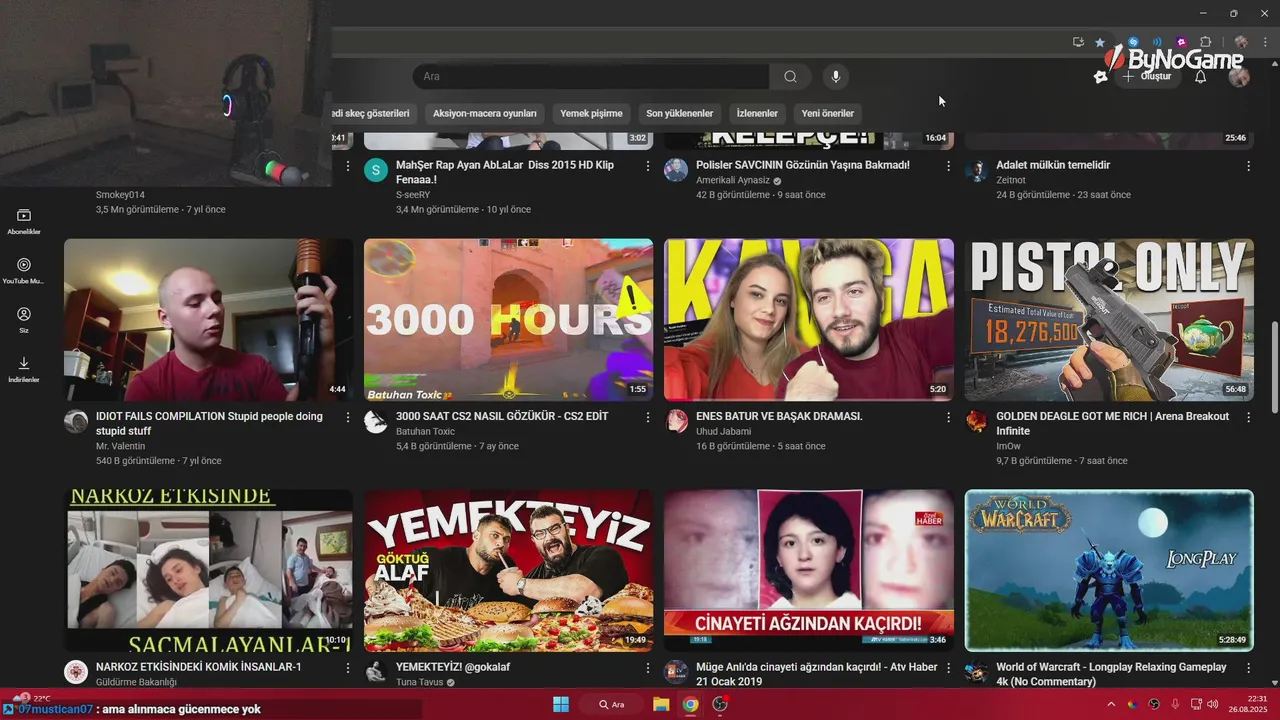The height and width of the screenshot is (720, 1280).
Task: Open File Explorer from the taskbar
Action: click(661, 704)
